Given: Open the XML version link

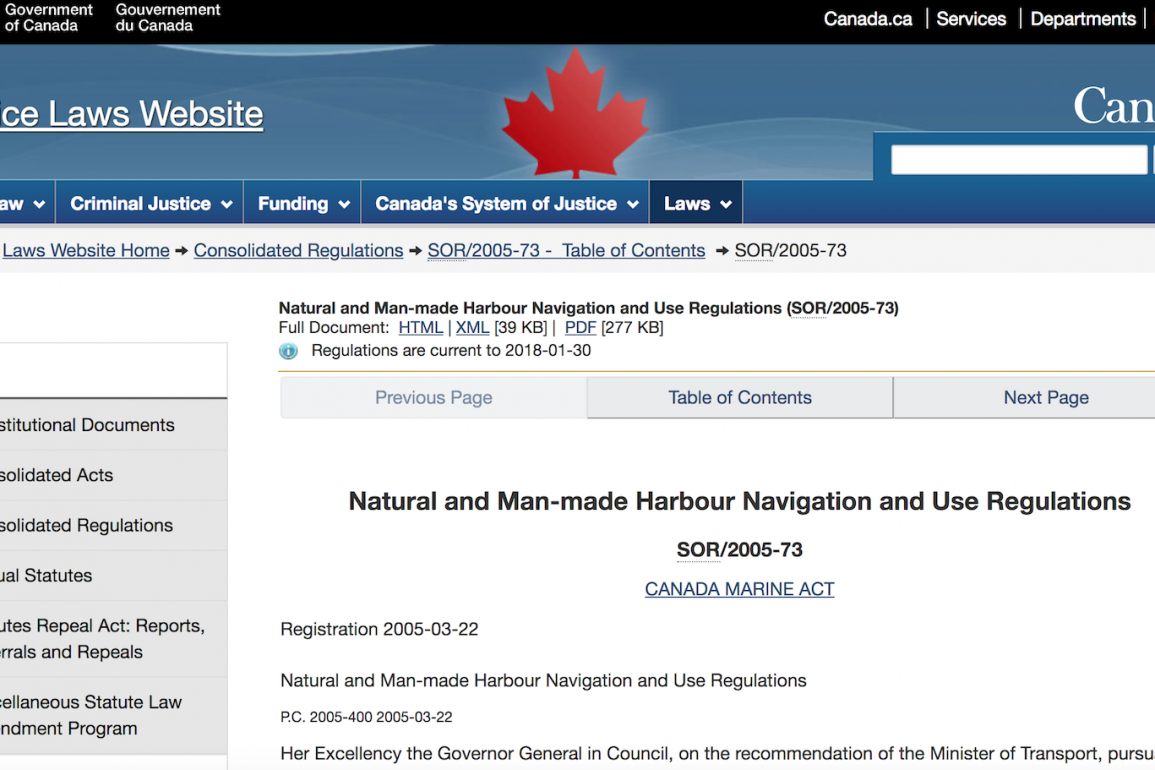Looking at the screenshot, I should (x=472, y=328).
